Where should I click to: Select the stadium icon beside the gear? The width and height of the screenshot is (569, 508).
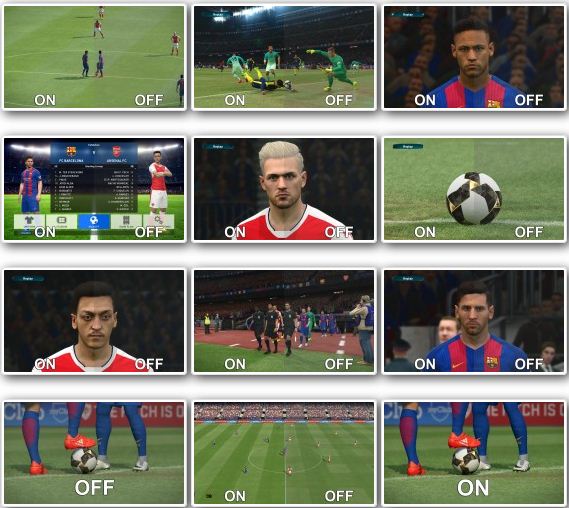point(126,221)
